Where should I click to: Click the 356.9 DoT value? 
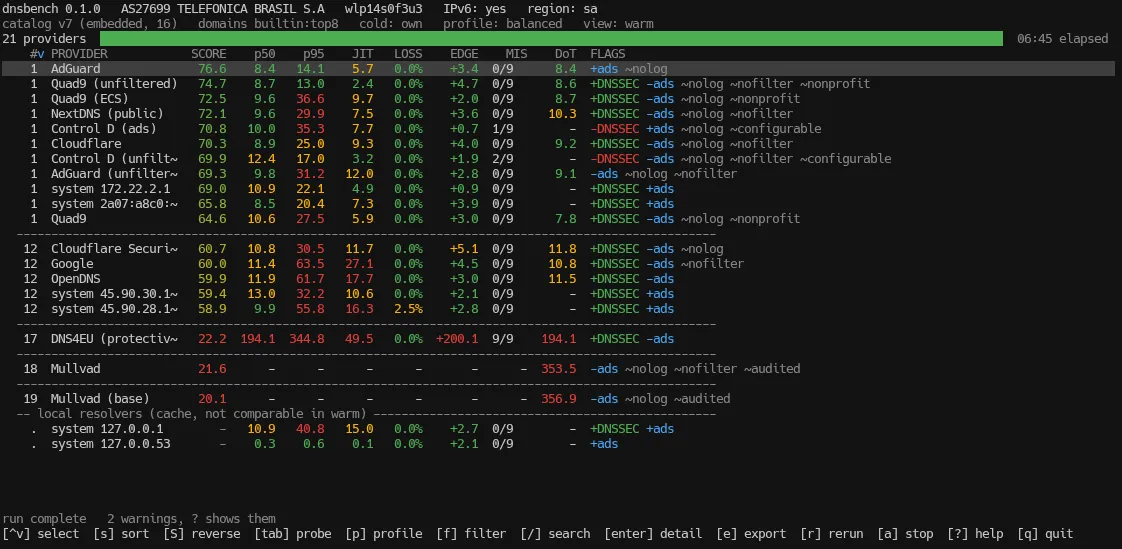coord(559,399)
